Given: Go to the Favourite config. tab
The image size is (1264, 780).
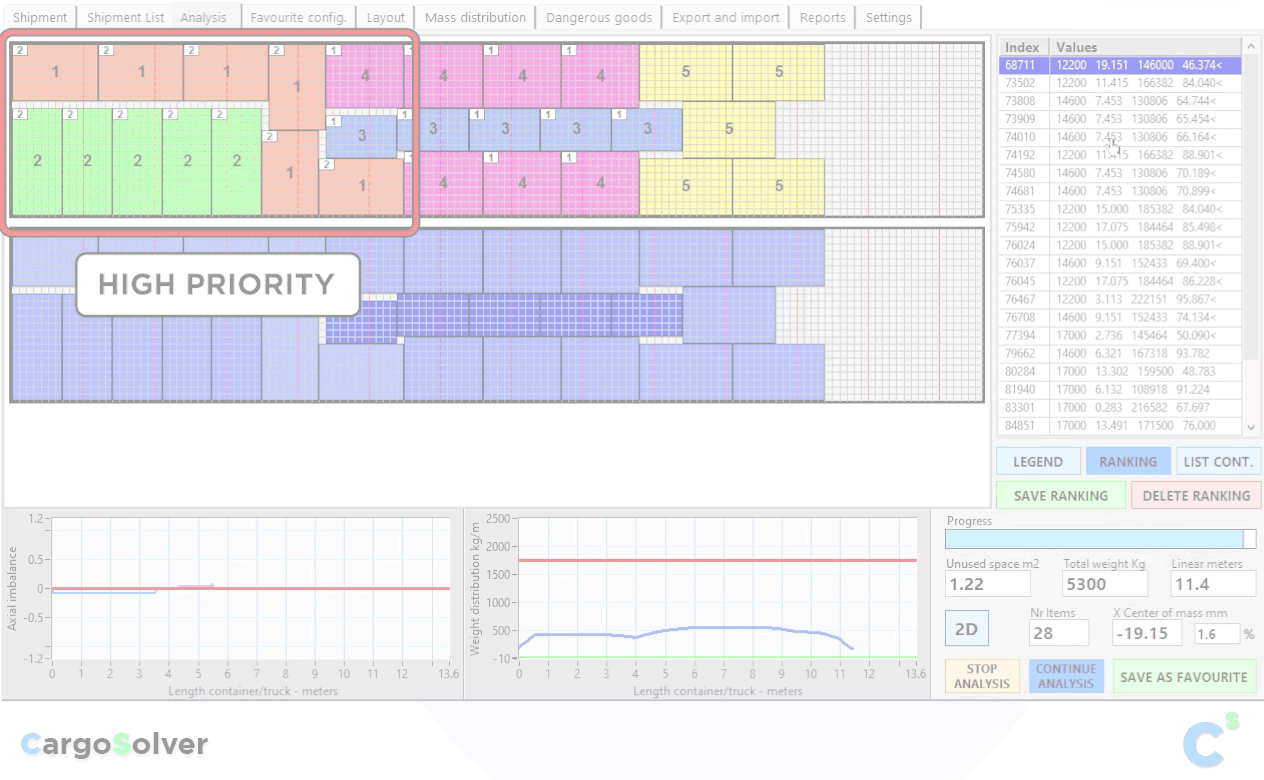Looking at the screenshot, I should tap(298, 17).
